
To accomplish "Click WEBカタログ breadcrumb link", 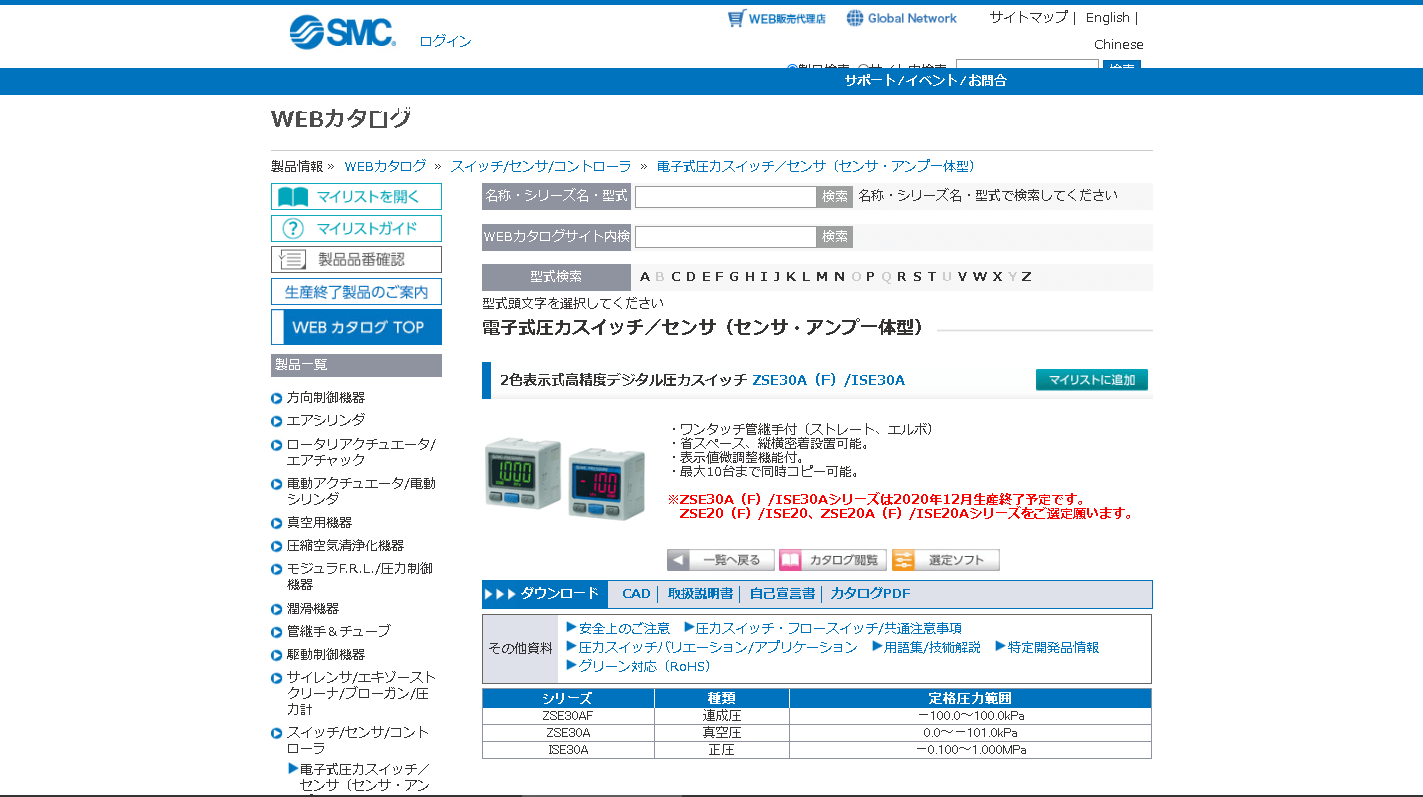I will pos(385,166).
